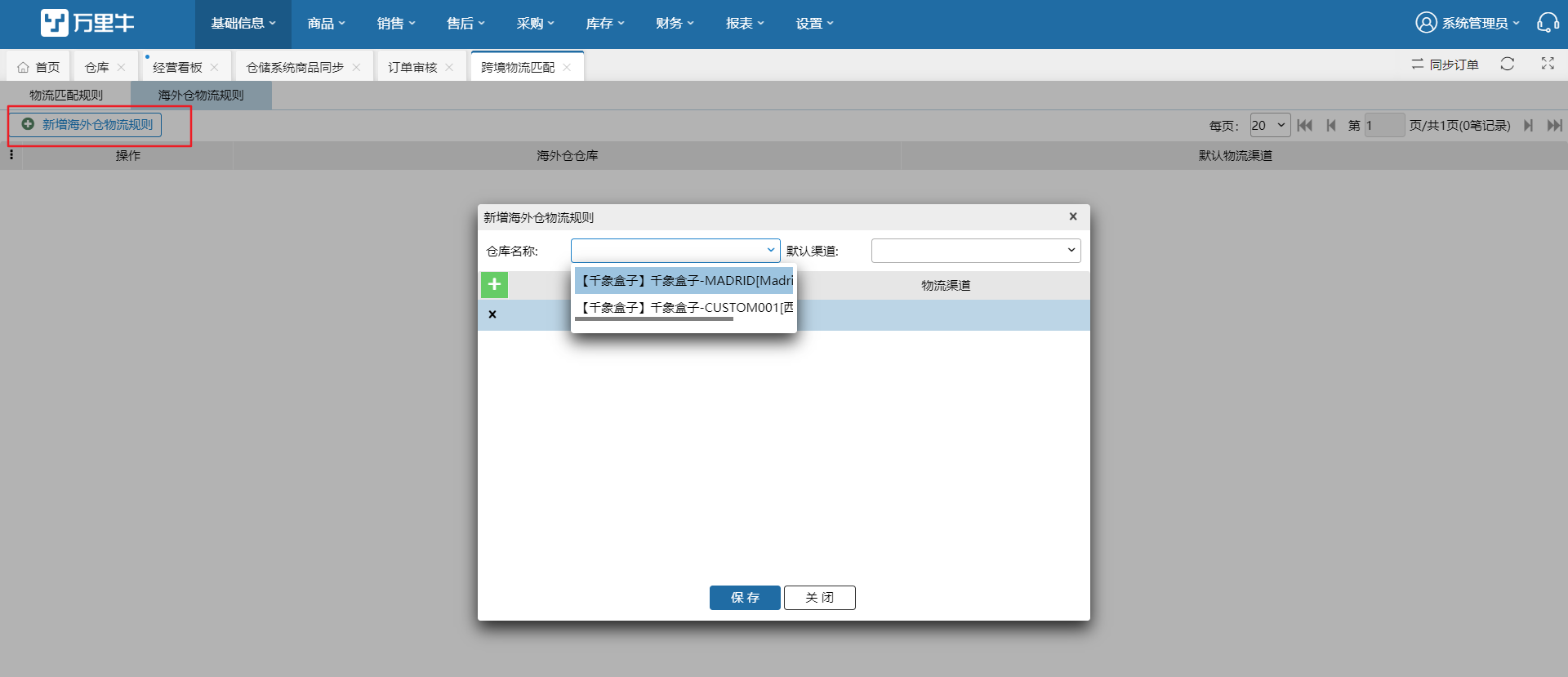
Task: Click the plus icon on 新增海外仓物流规则 button
Action: pos(28,124)
